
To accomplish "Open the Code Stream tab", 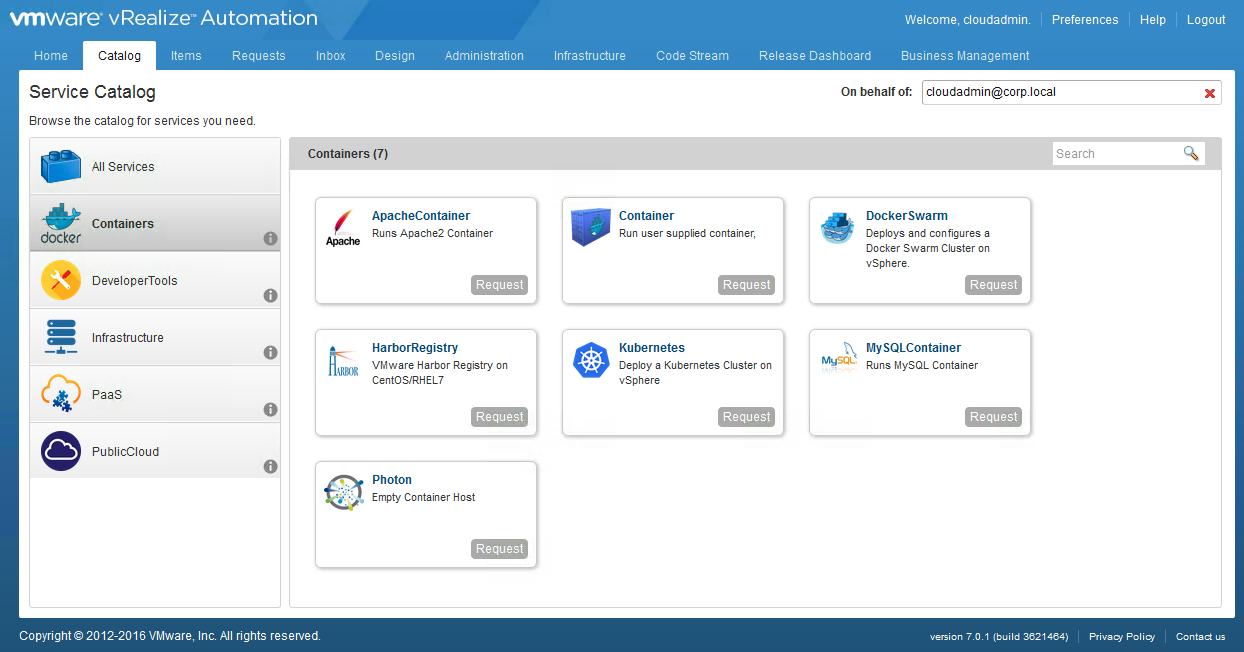I will click(x=693, y=56).
